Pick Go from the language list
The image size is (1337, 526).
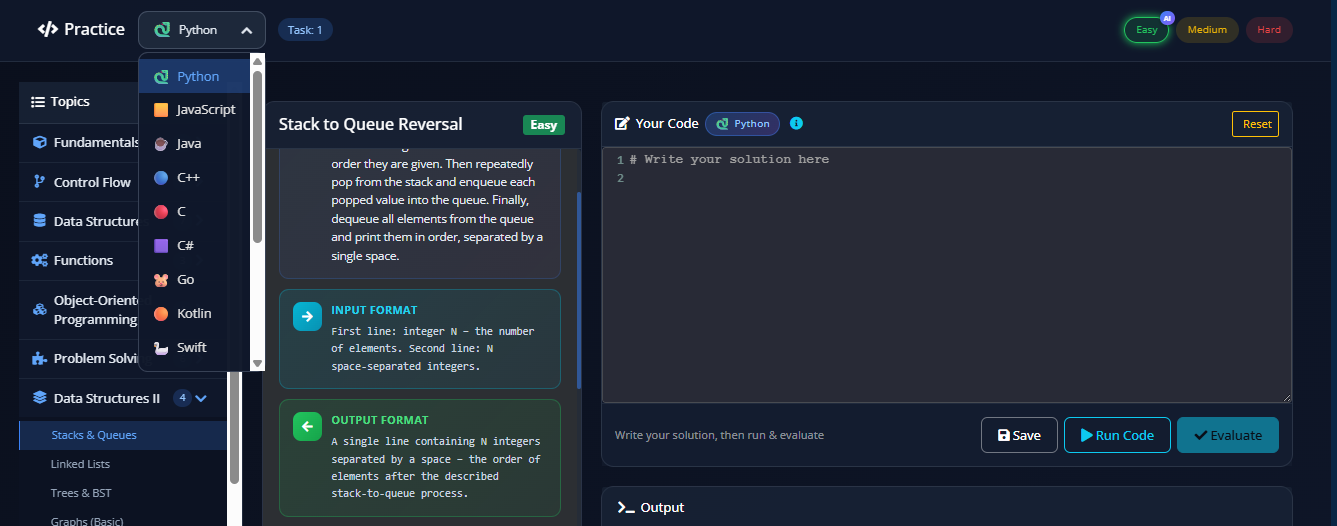pos(195,280)
